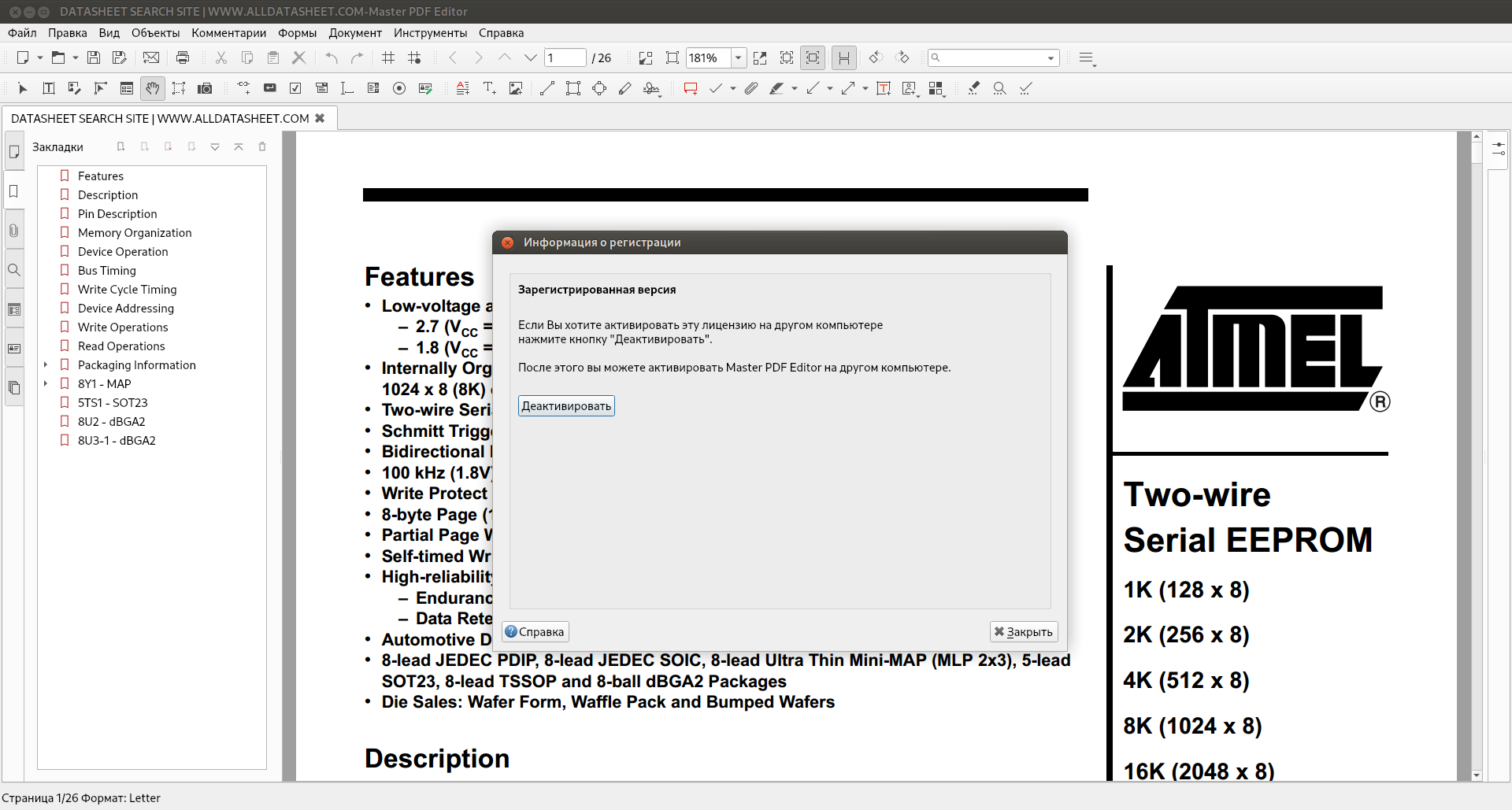Send the document by email icon

point(151,57)
